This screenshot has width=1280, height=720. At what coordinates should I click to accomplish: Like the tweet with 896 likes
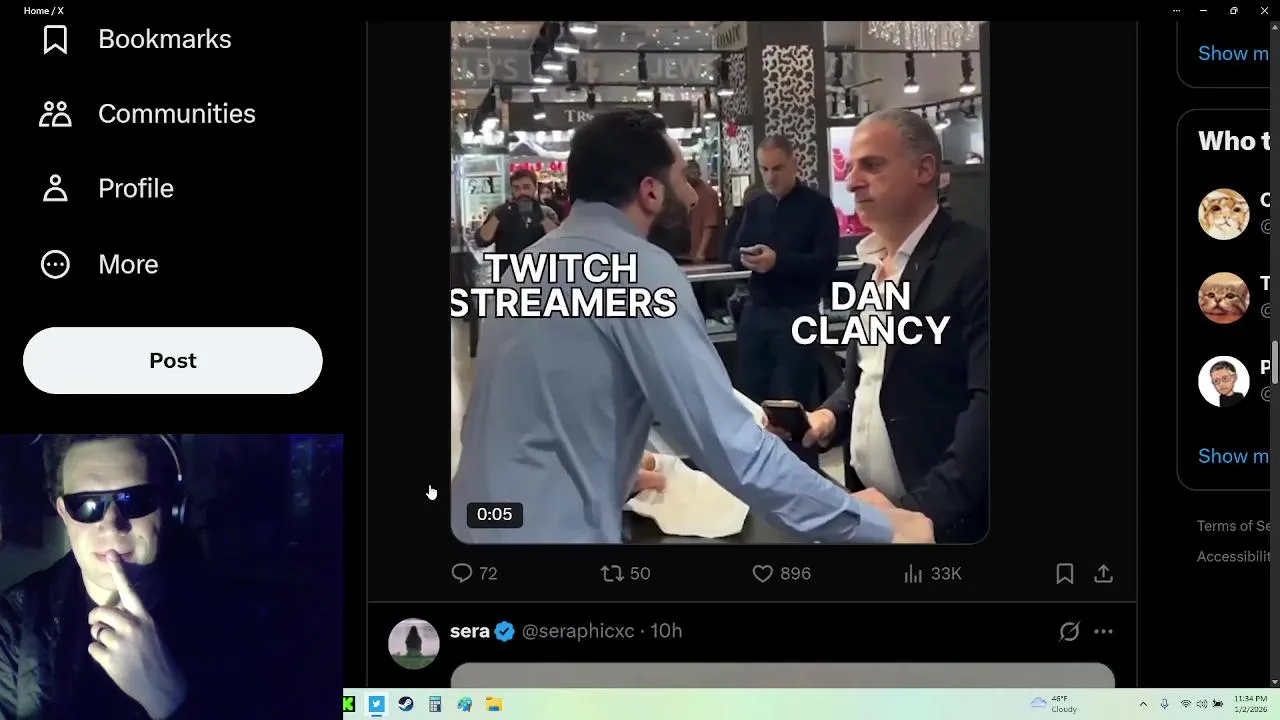coord(781,573)
